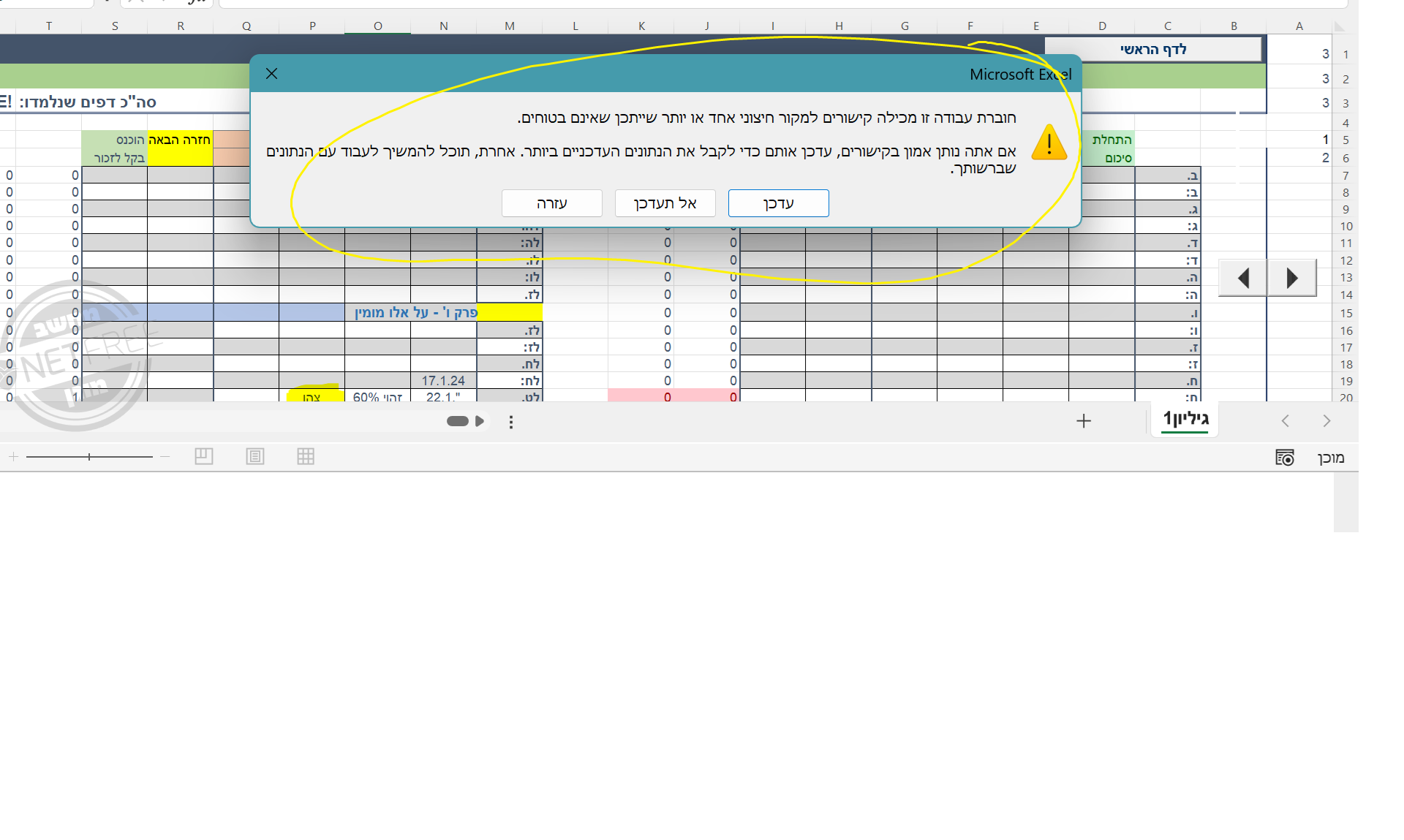This screenshot has width=1404, height=840.
Task: Select column T header
Action: [x=49, y=26]
